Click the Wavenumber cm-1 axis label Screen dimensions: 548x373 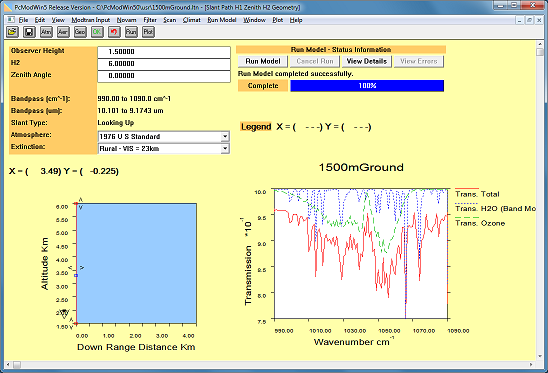(x=354, y=341)
